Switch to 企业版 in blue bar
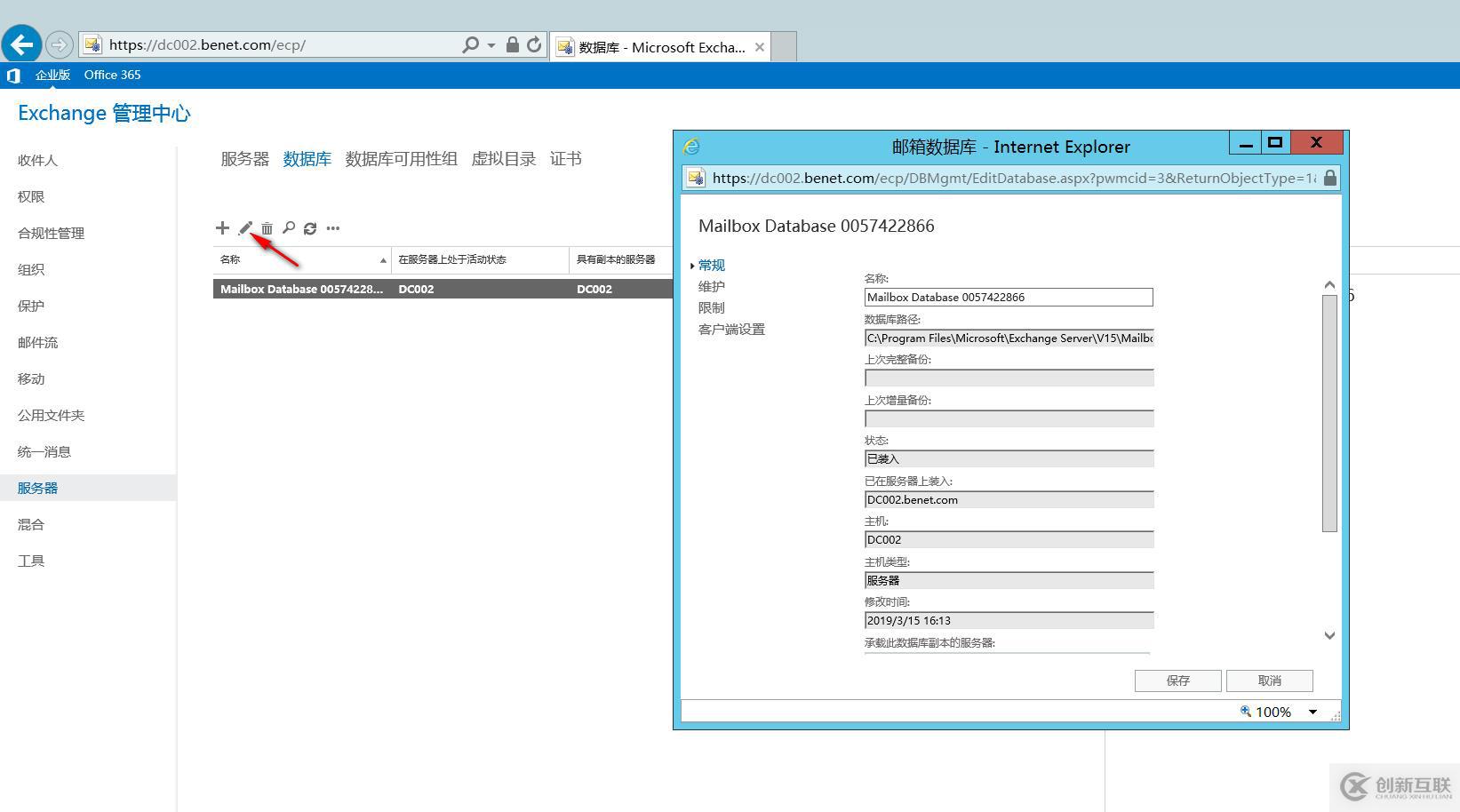This screenshot has width=1460, height=812. tap(52, 75)
